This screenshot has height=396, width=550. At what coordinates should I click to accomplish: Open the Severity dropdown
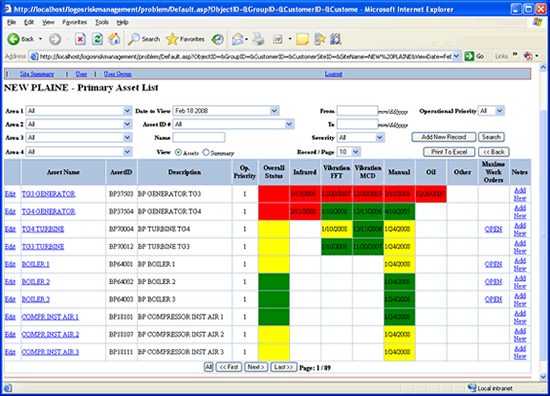(x=380, y=137)
